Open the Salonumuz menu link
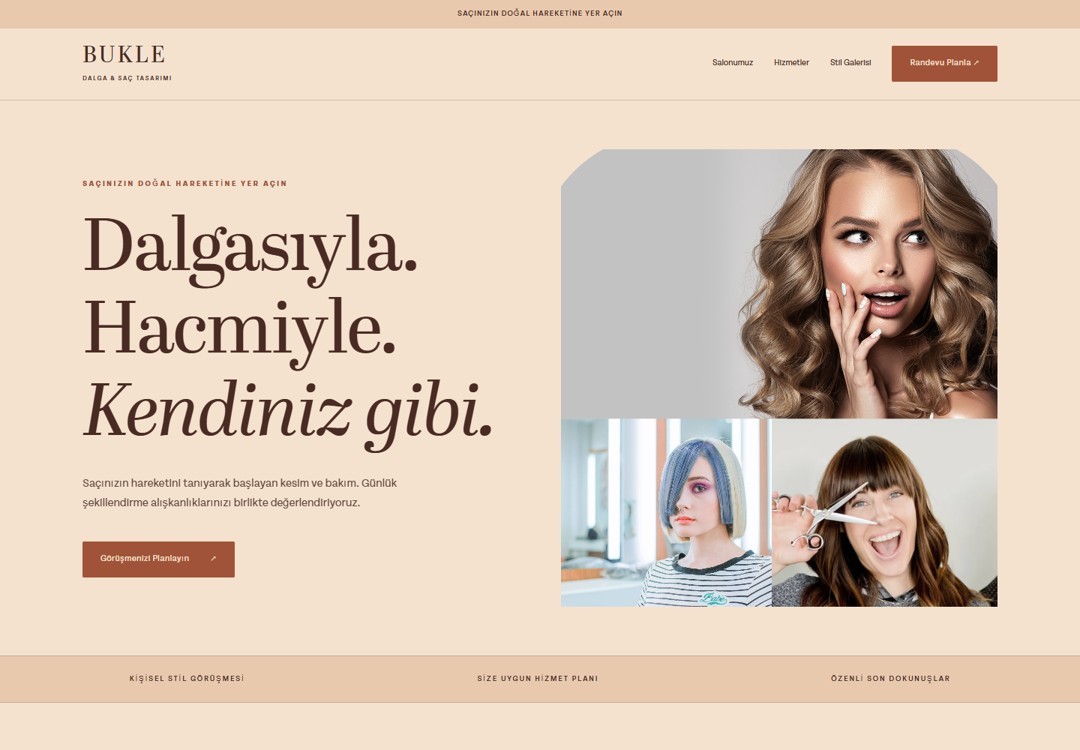This screenshot has width=1080, height=750. coord(732,63)
